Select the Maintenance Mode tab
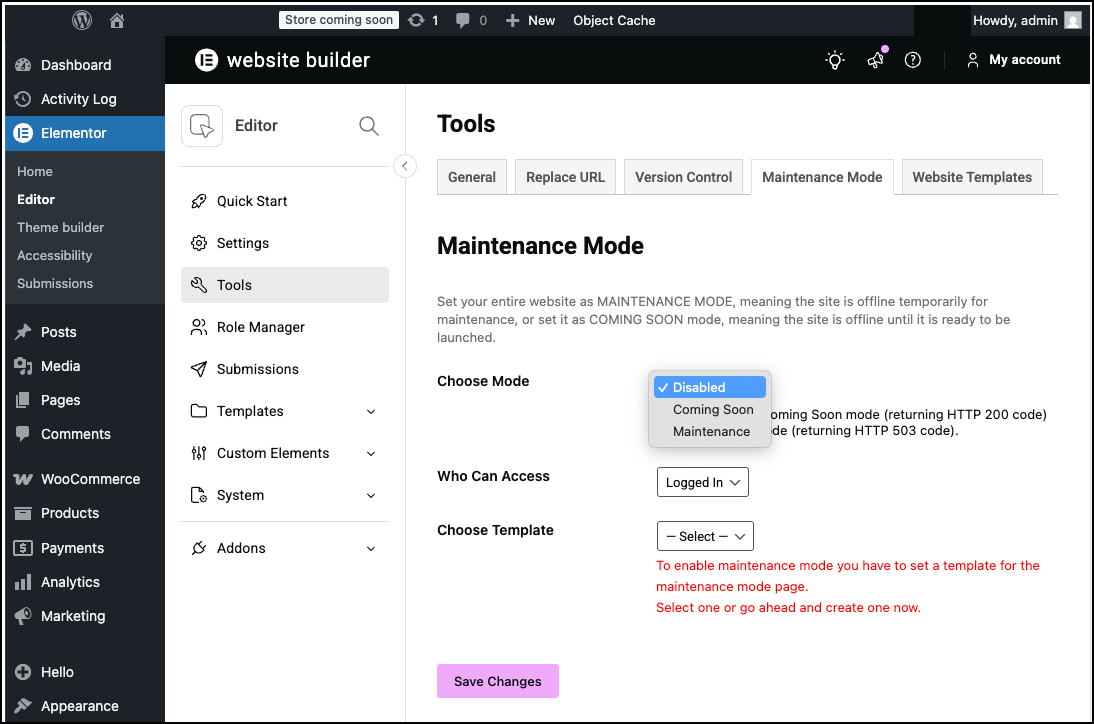The height and width of the screenshot is (724, 1094). [x=822, y=177]
